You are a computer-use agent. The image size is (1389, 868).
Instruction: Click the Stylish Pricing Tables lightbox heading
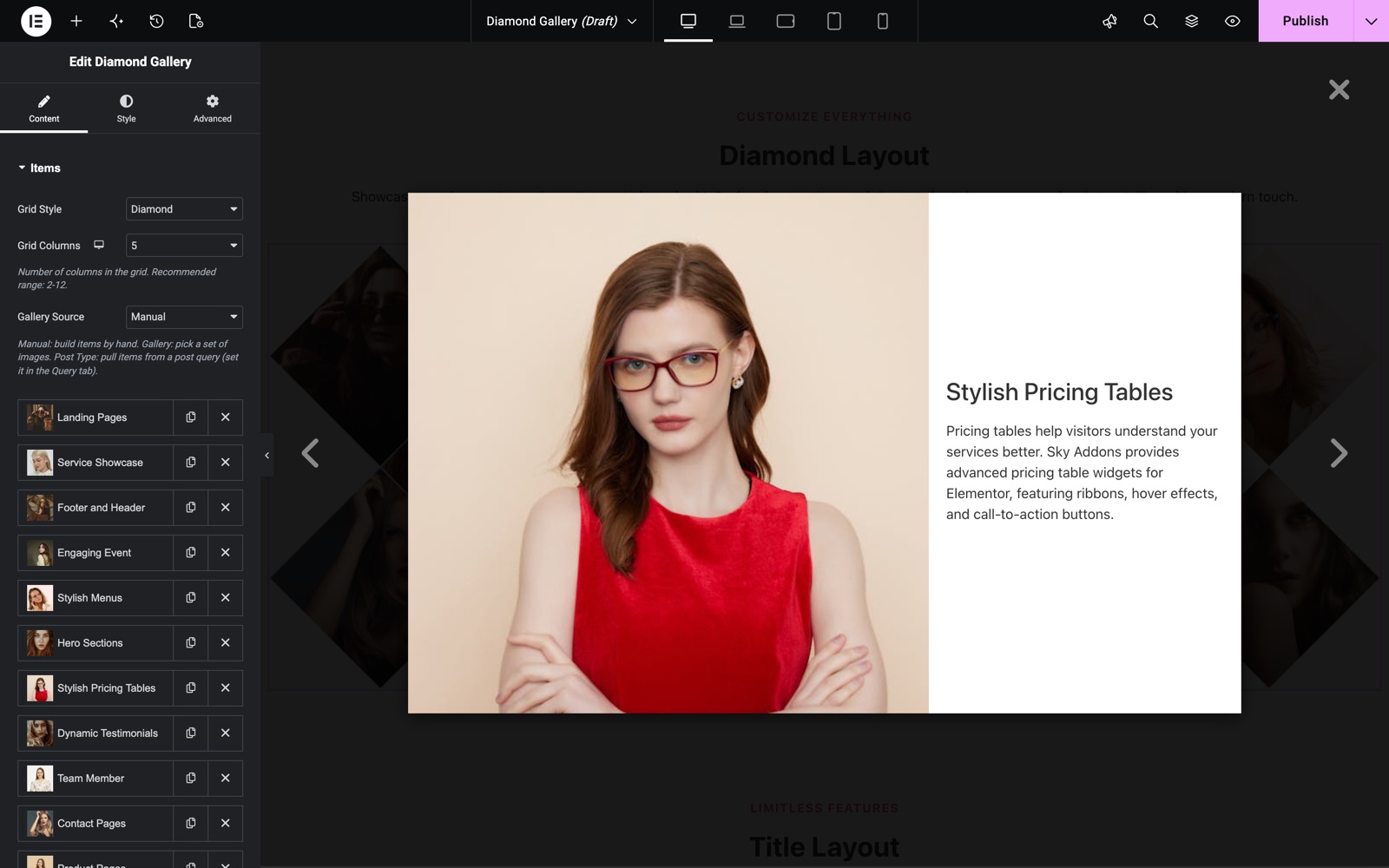(x=1059, y=392)
